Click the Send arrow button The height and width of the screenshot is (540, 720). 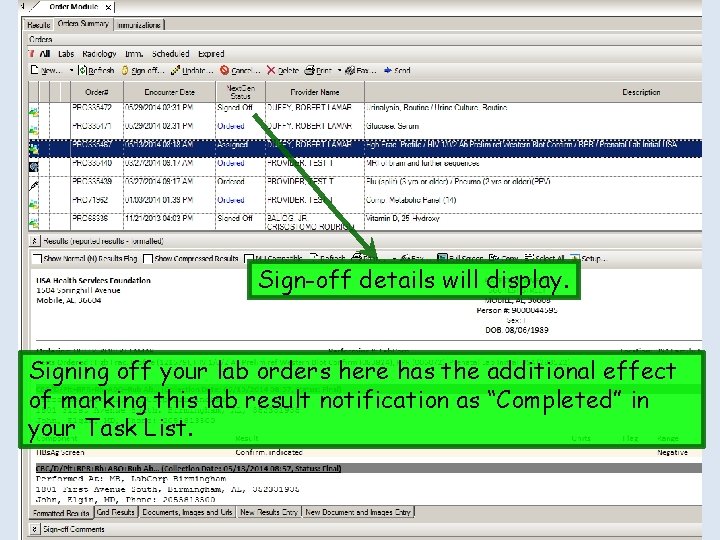[x=397, y=70]
